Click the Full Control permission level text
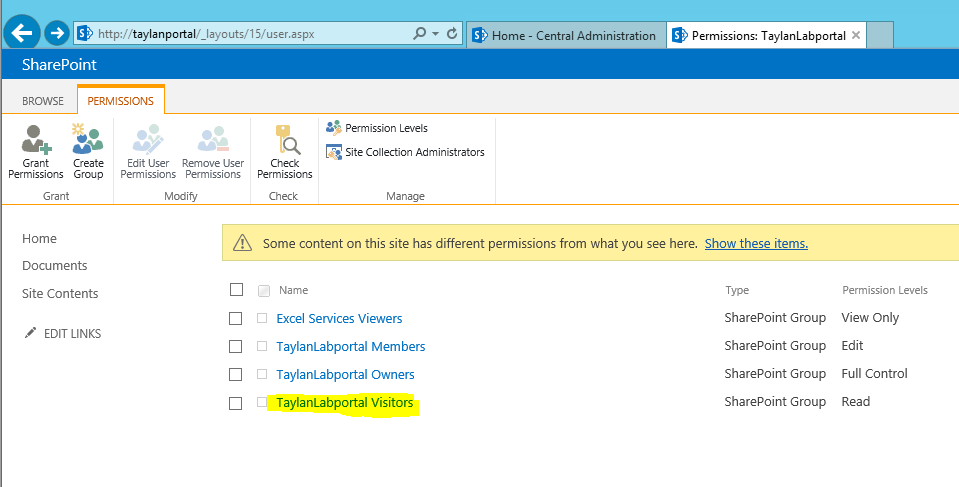This screenshot has height=487, width=959. click(x=875, y=374)
